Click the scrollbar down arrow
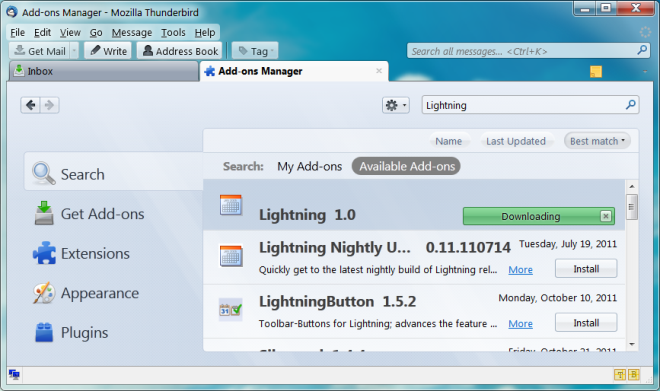 point(631,344)
